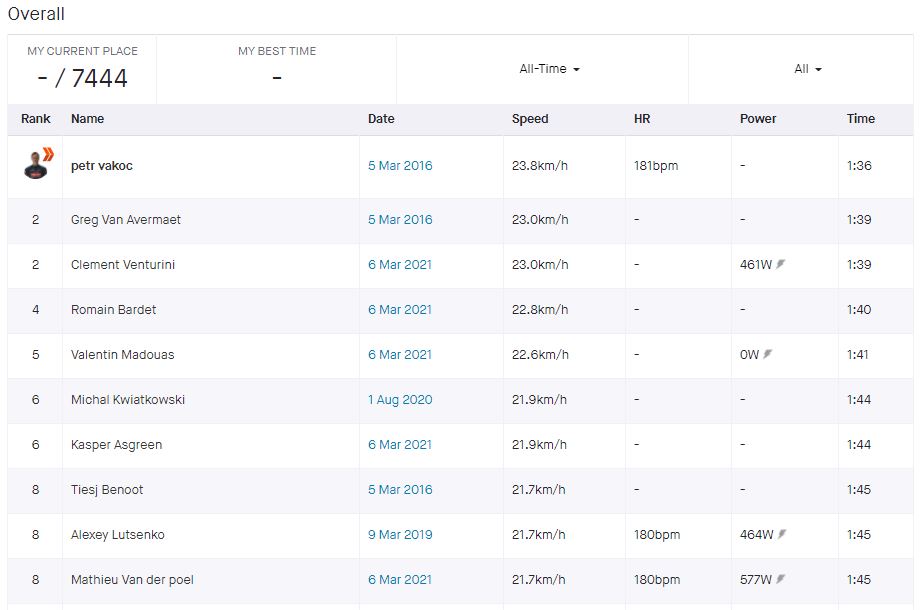Open petr vakoc's 5 Mar 2016 activity

[400, 165]
